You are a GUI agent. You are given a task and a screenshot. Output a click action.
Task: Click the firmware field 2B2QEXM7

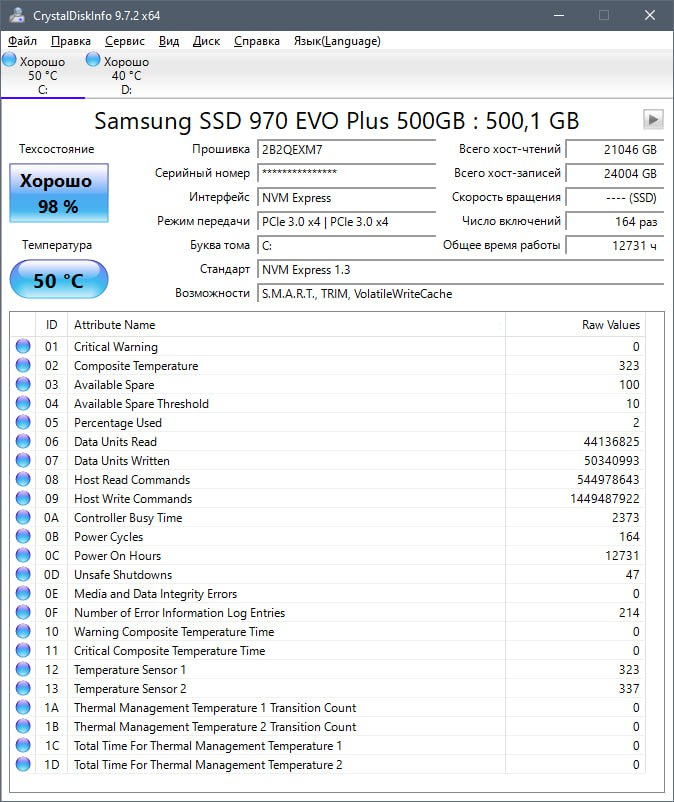(346, 150)
